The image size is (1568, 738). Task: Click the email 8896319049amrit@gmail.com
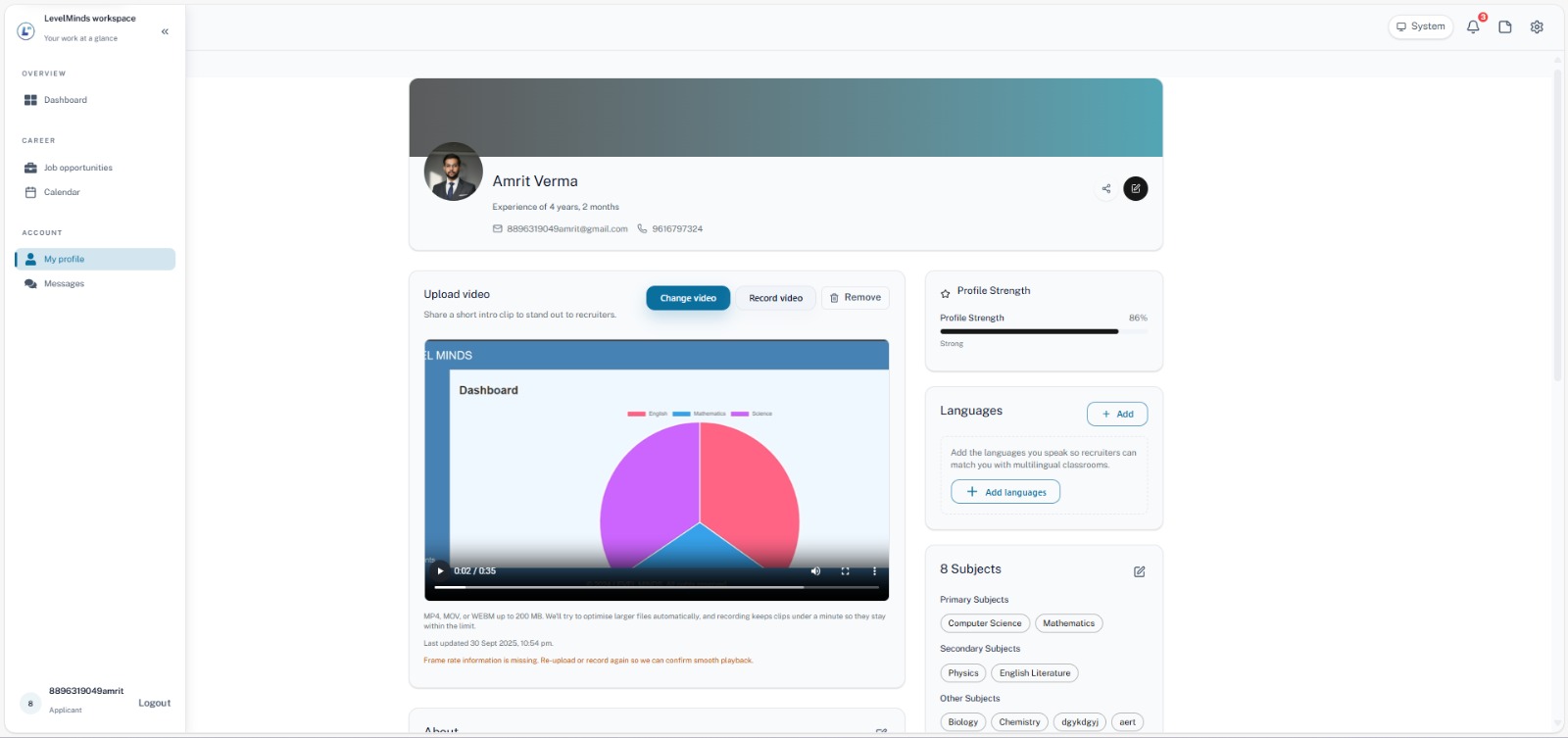[567, 228]
